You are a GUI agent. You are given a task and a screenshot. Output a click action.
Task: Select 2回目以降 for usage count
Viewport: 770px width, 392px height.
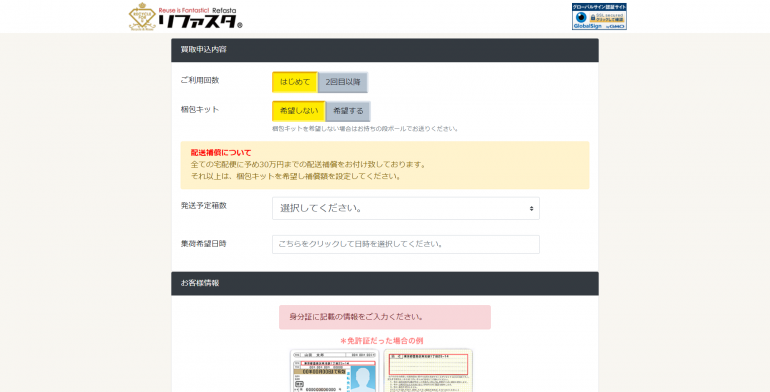click(x=343, y=82)
